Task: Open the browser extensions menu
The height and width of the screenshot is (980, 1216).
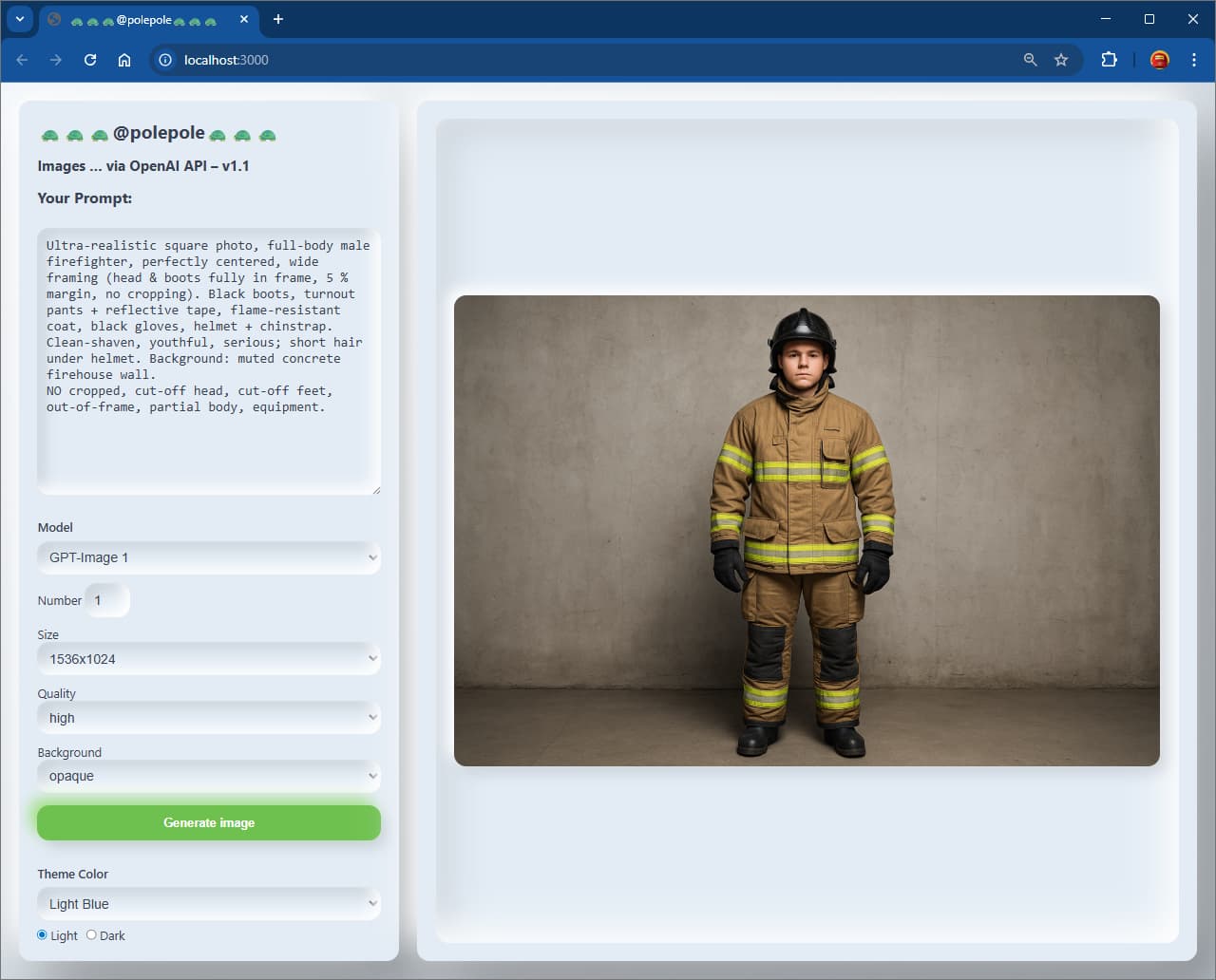Action: point(1109,60)
